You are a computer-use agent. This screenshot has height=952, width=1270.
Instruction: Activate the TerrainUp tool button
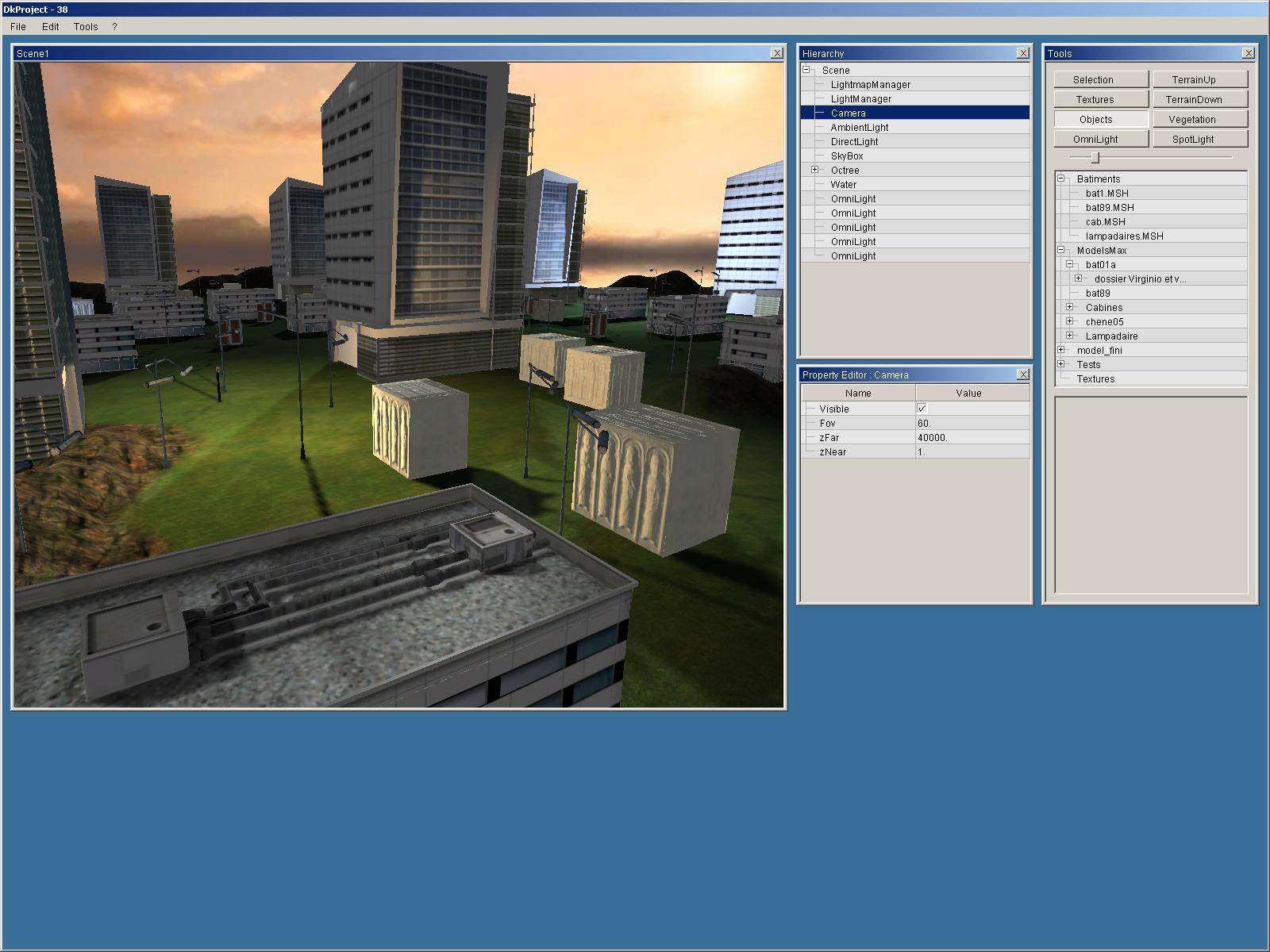(1199, 79)
